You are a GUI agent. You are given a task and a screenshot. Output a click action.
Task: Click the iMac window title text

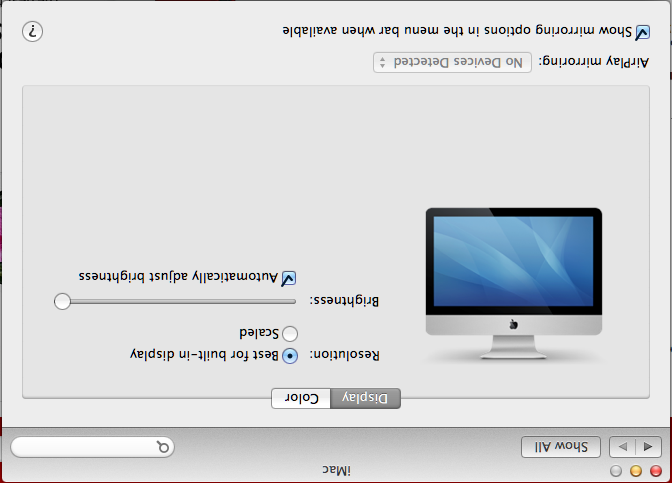pyautogui.click(x=336, y=471)
